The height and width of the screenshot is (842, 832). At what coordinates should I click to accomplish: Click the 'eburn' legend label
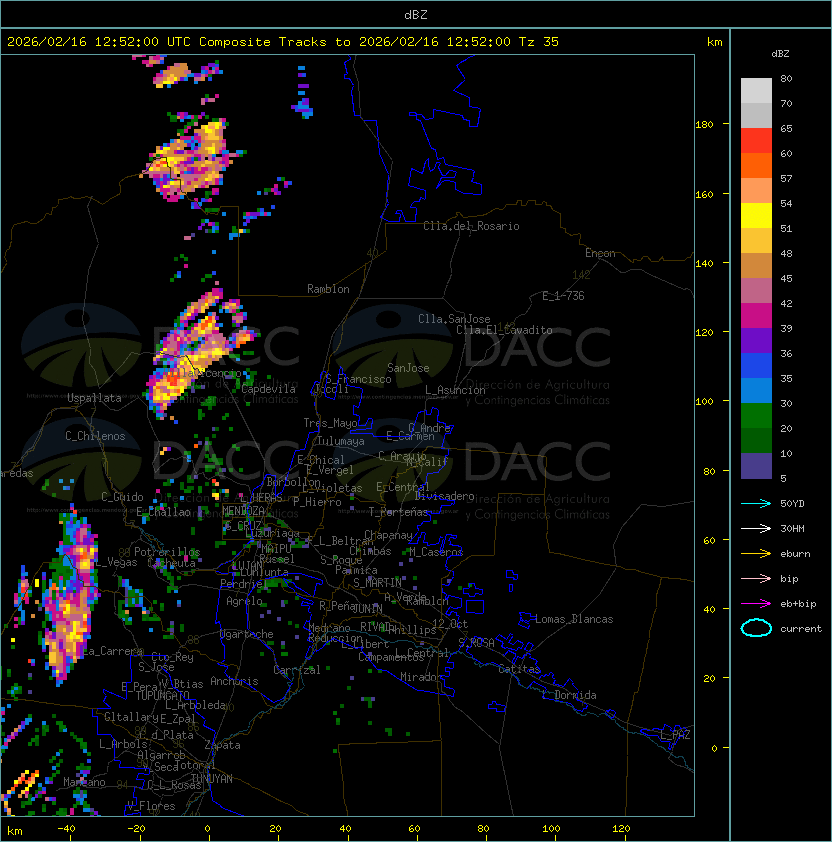pyautogui.click(x=795, y=554)
